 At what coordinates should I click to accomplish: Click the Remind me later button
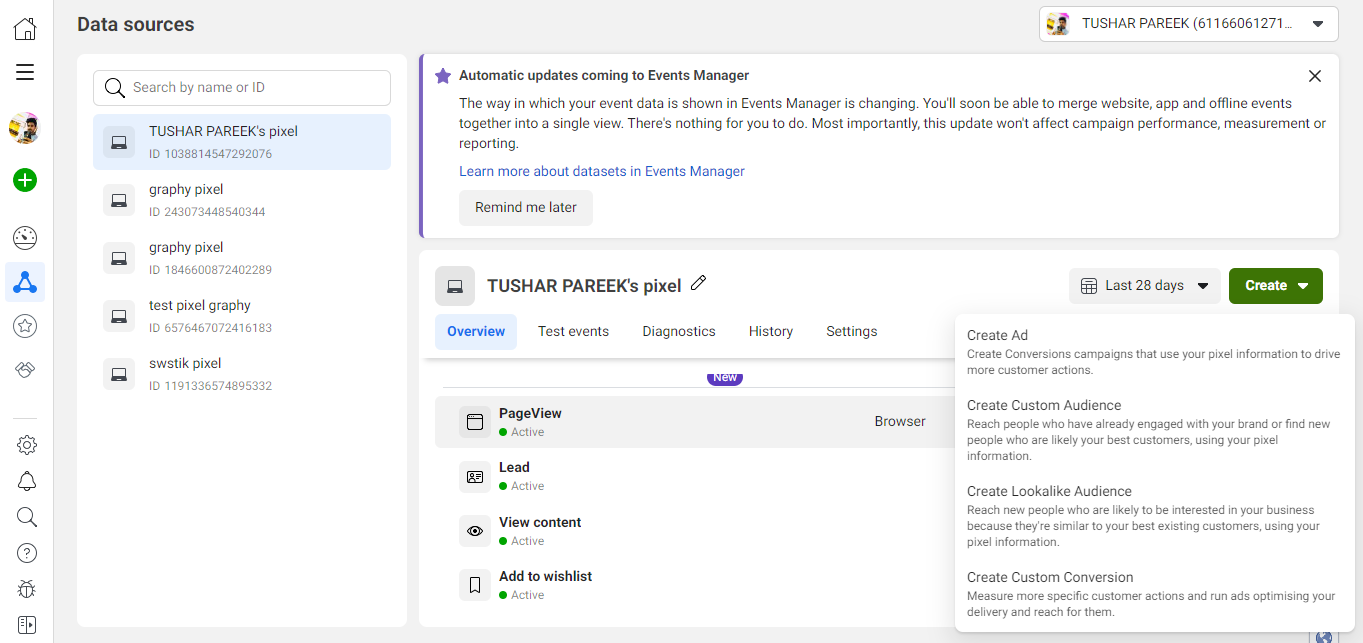click(x=526, y=208)
